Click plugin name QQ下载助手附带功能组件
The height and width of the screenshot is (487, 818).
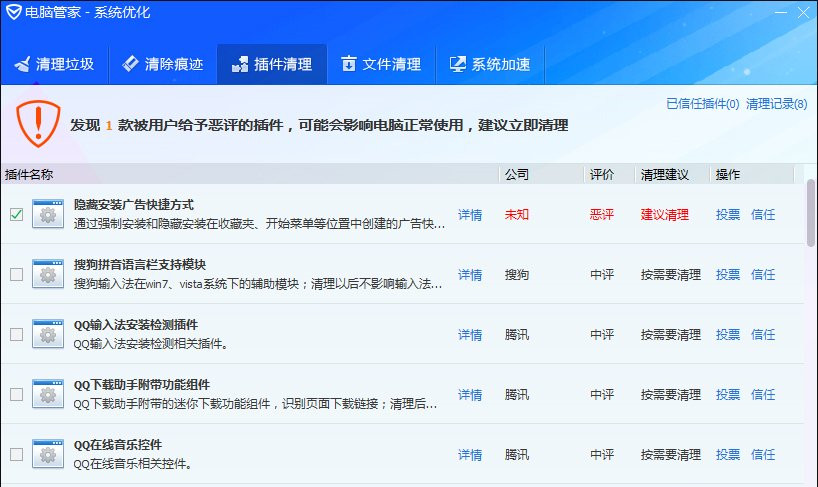[142, 385]
